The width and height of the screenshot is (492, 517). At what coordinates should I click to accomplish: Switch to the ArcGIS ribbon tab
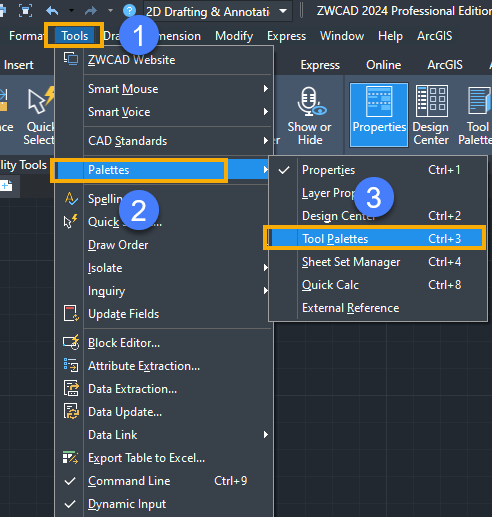click(x=445, y=65)
